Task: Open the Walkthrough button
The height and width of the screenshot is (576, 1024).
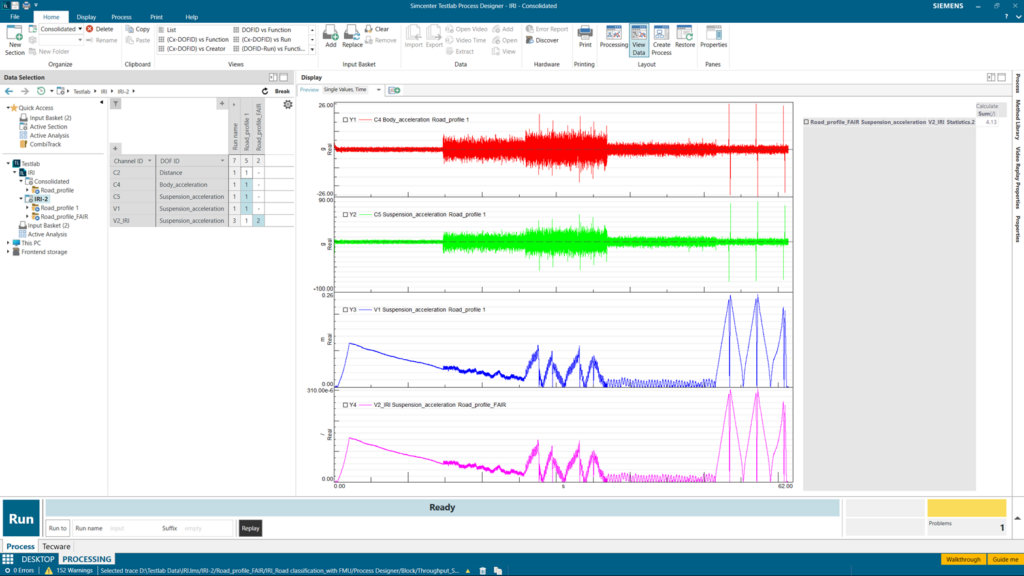Action: (963, 560)
